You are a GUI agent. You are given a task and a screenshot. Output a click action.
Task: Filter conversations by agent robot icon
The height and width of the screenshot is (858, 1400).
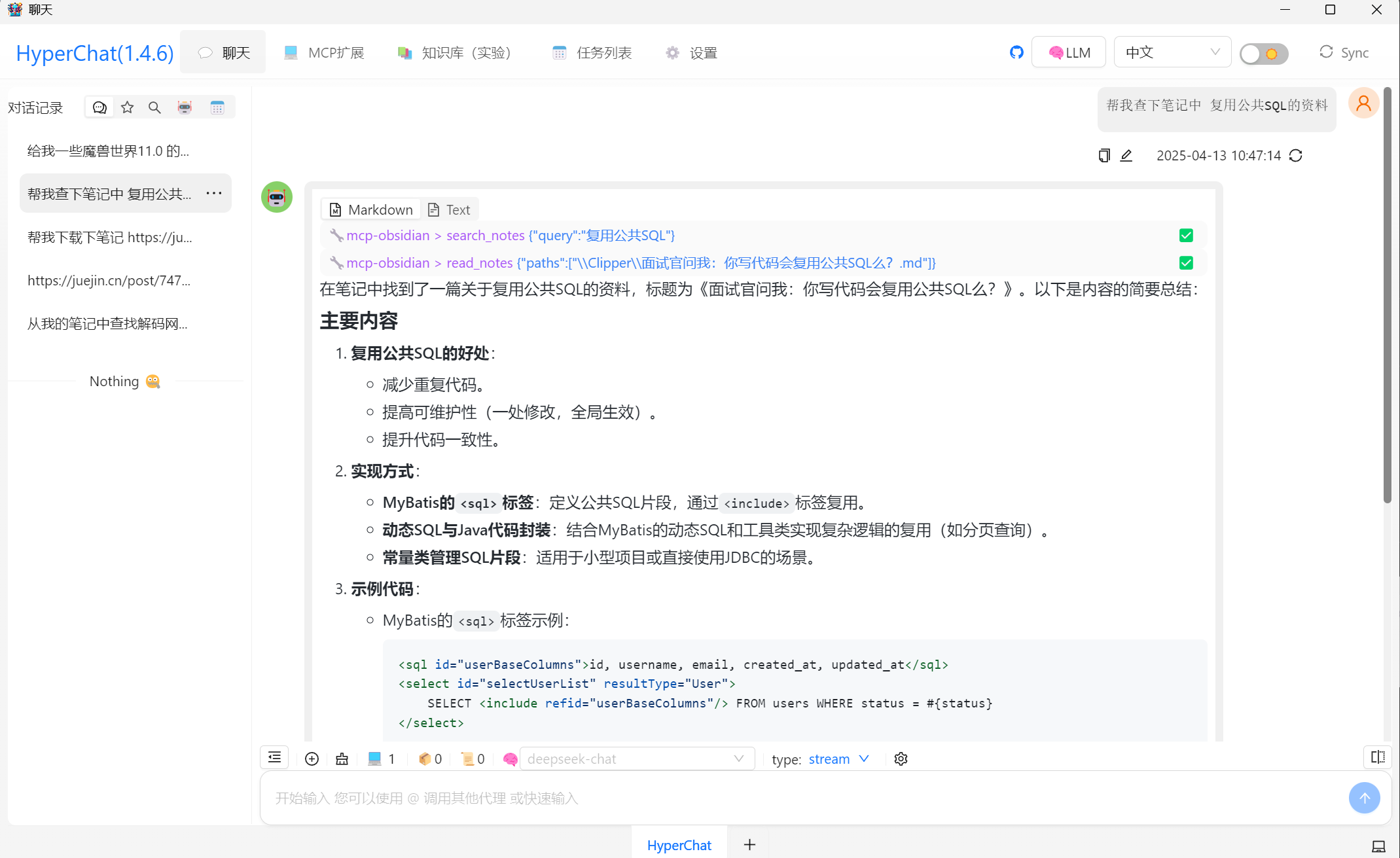tap(185, 107)
